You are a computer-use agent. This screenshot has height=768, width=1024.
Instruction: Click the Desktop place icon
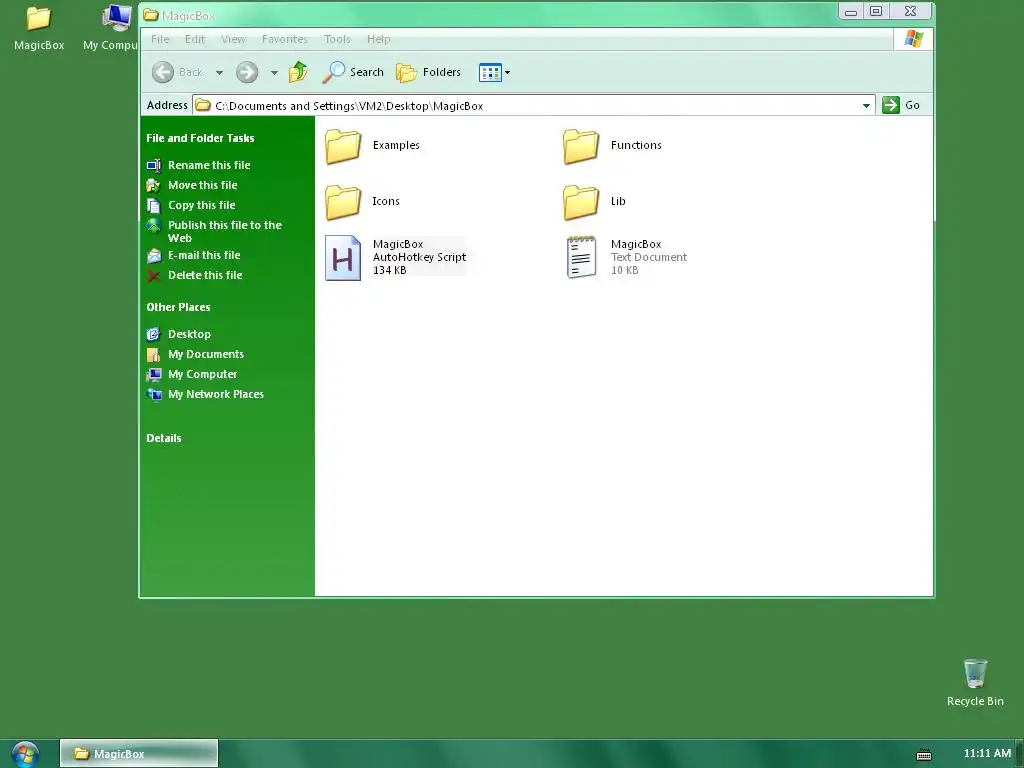(x=153, y=334)
